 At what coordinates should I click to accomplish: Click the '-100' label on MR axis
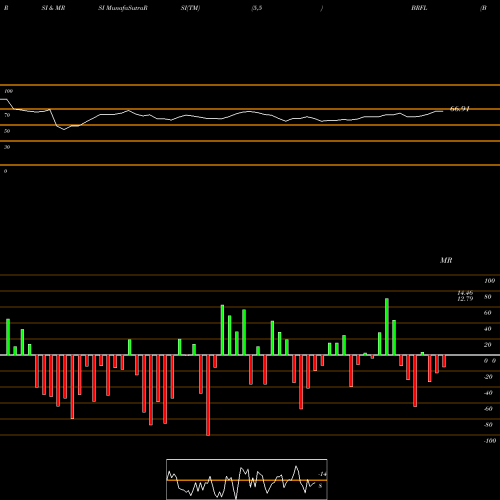click(x=490, y=441)
